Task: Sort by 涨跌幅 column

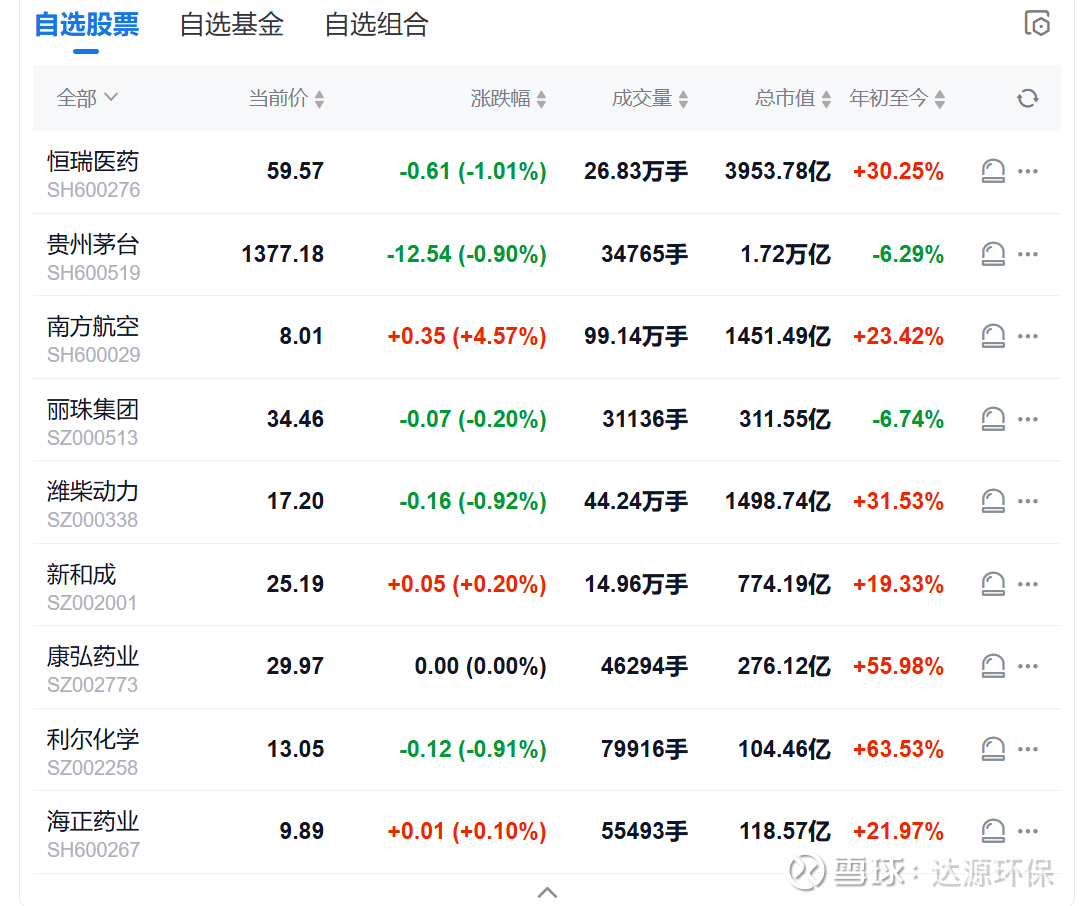Action: coord(508,98)
